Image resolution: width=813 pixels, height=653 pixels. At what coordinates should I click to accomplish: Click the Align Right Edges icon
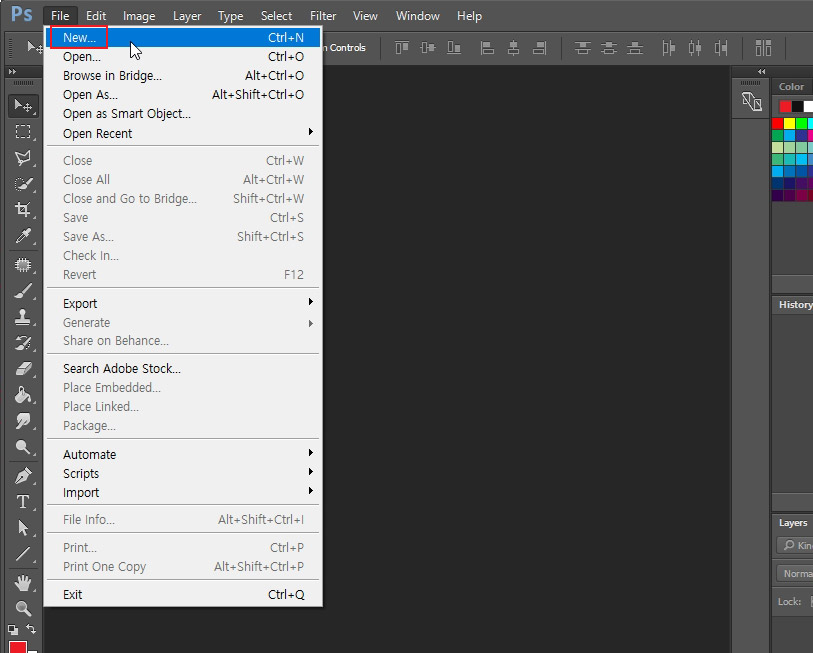click(x=540, y=48)
